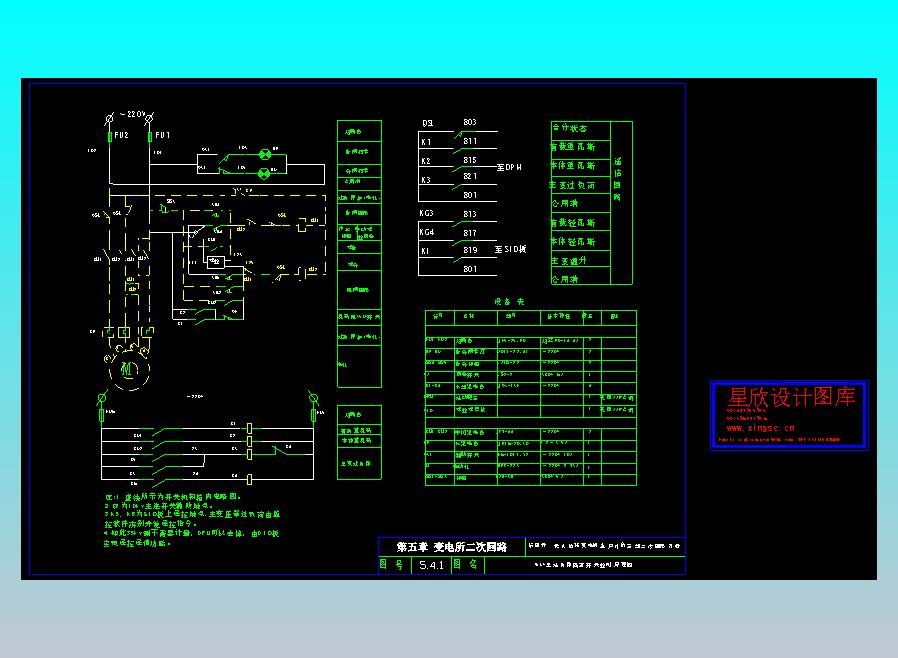Click the 811 terminal number

click(470, 141)
